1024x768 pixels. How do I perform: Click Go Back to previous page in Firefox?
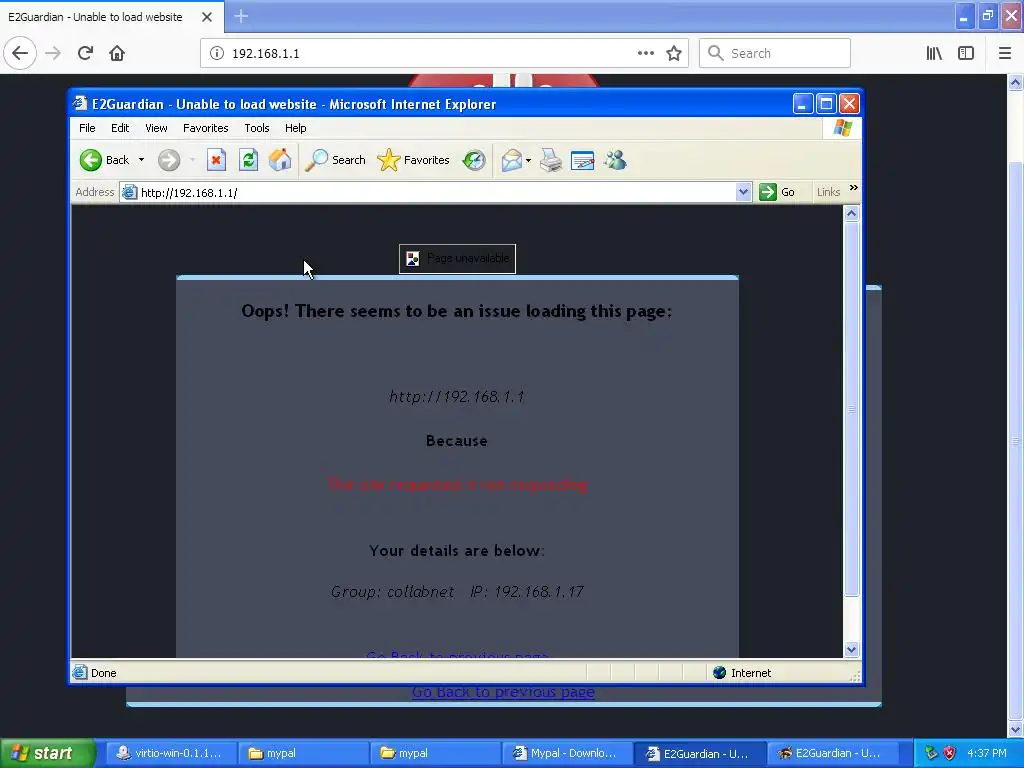[x=503, y=692]
